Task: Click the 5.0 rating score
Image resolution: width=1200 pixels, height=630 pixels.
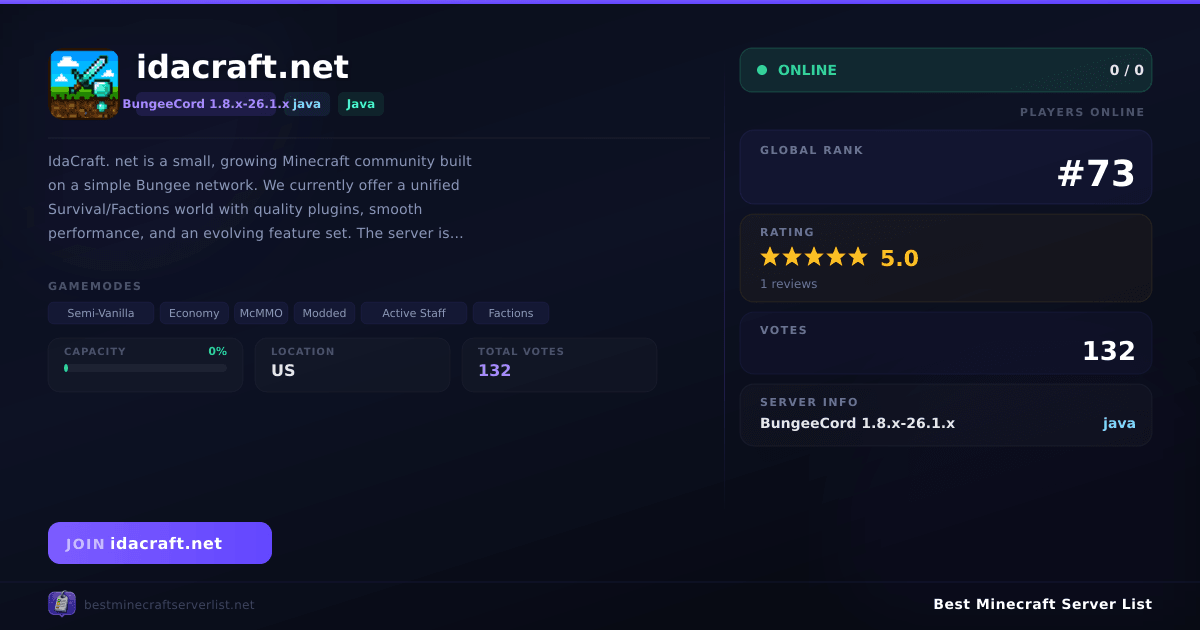Action: click(x=899, y=258)
